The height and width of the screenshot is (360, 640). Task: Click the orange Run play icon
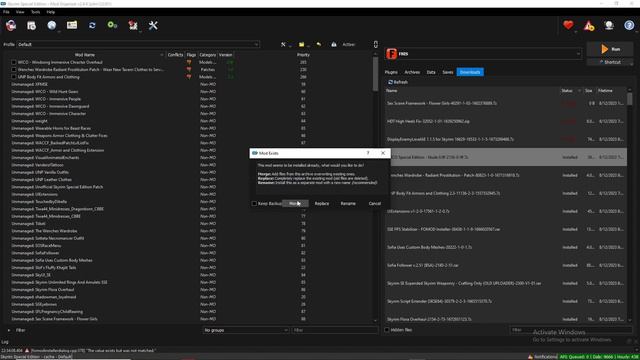[604, 49]
